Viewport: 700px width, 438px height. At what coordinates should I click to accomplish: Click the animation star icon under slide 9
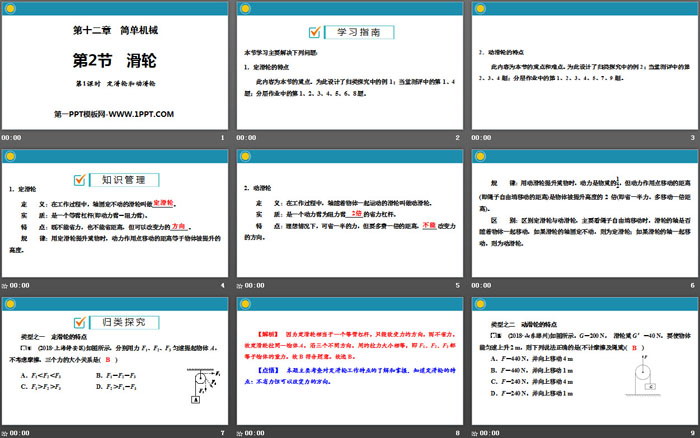click(x=475, y=434)
